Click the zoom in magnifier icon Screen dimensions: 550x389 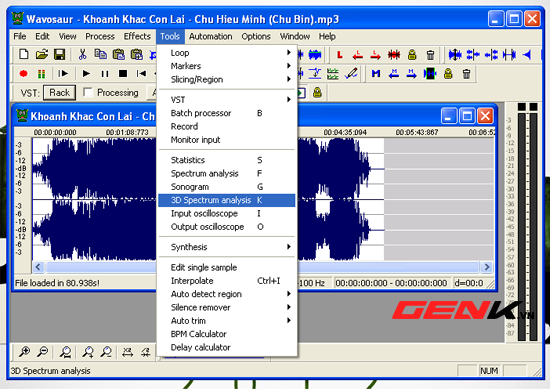24,351
